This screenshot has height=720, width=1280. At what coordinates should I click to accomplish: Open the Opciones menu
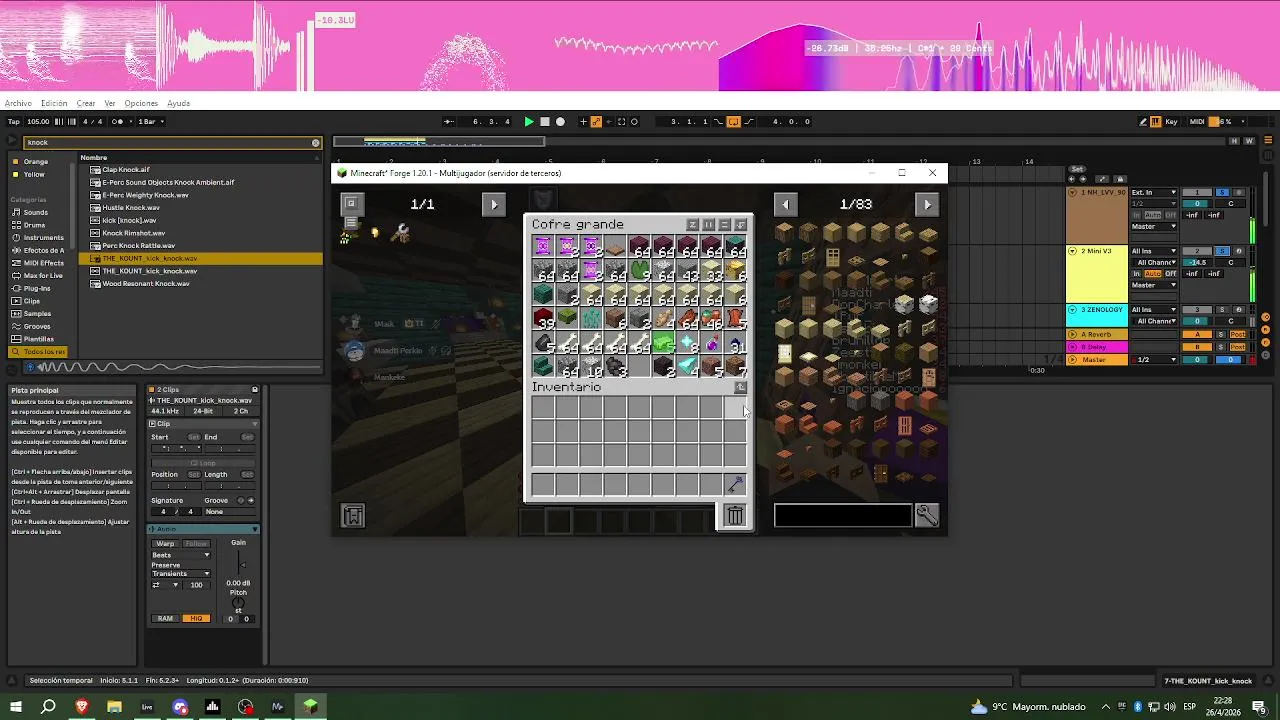pyautogui.click(x=141, y=103)
